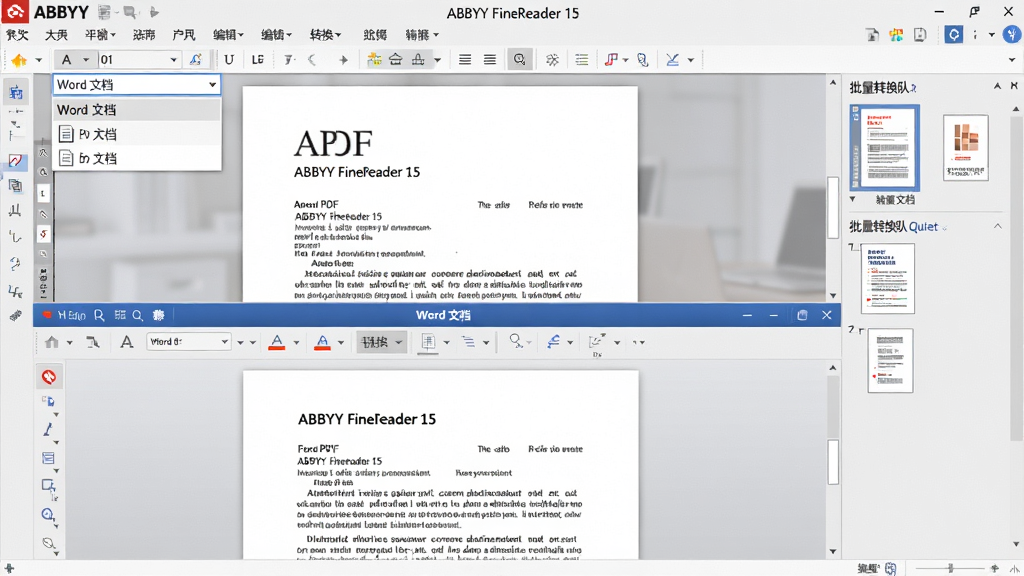Click the 批量转换队 queue panel header

882,88
